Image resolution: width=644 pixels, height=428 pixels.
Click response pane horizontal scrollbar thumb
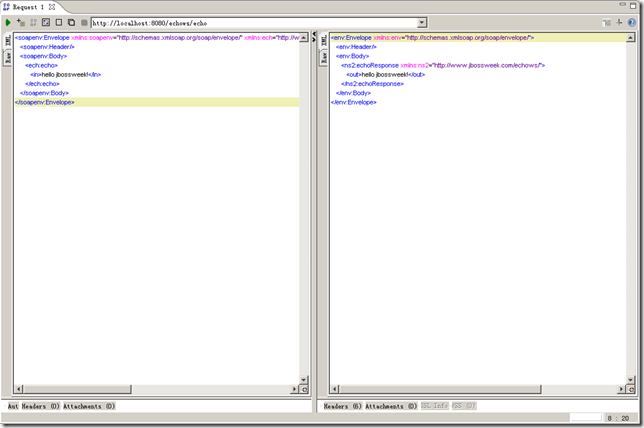point(440,389)
